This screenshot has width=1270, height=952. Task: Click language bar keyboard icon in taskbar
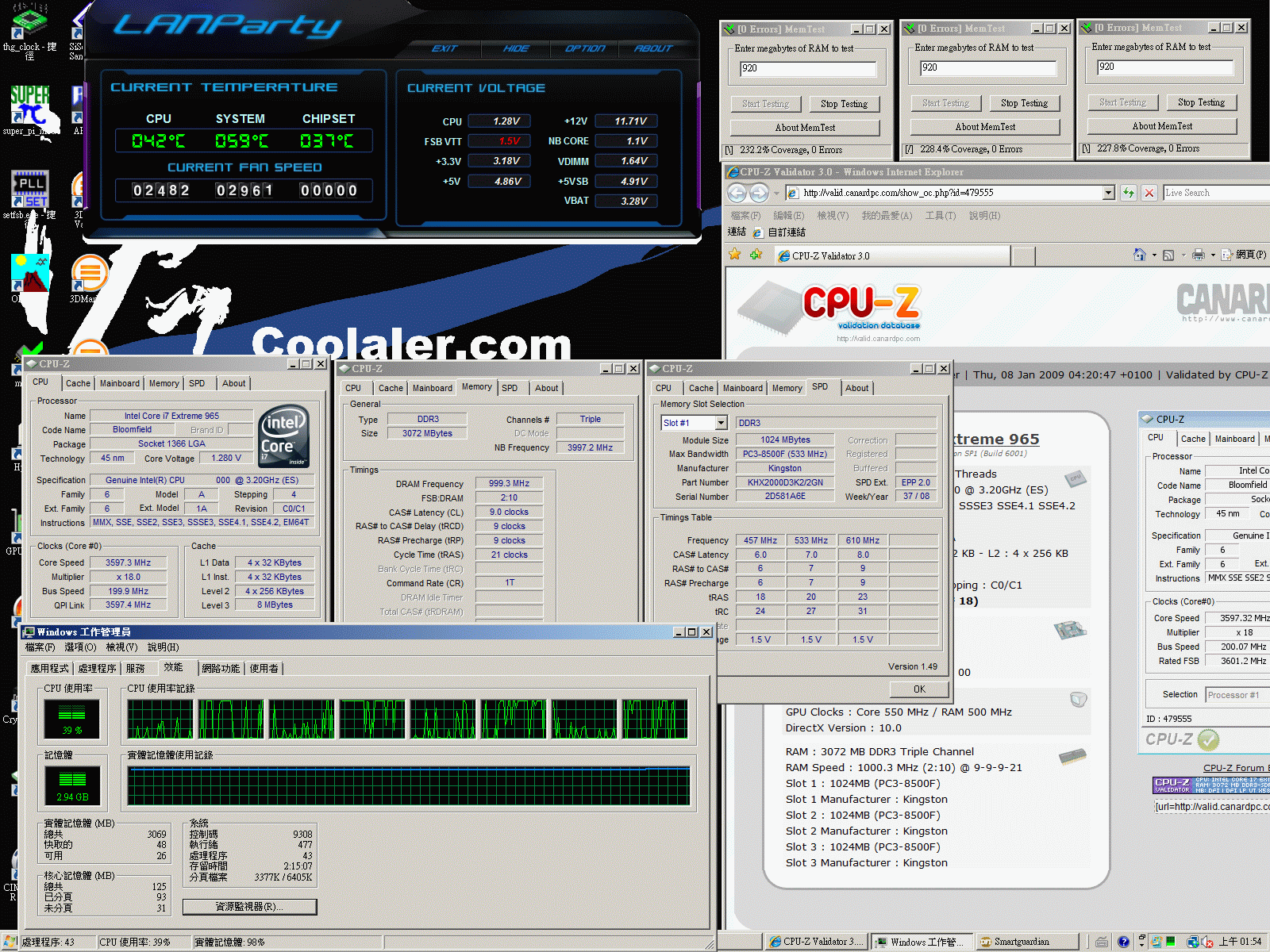pyautogui.click(x=1102, y=942)
